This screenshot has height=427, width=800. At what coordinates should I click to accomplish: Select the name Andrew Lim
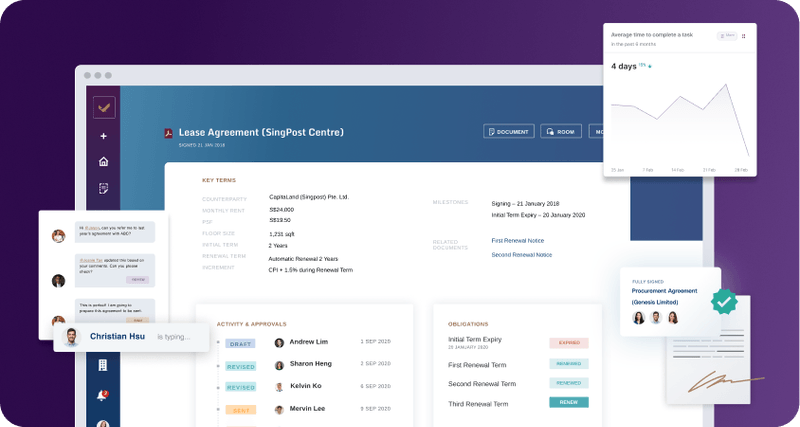(x=309, y=342)
